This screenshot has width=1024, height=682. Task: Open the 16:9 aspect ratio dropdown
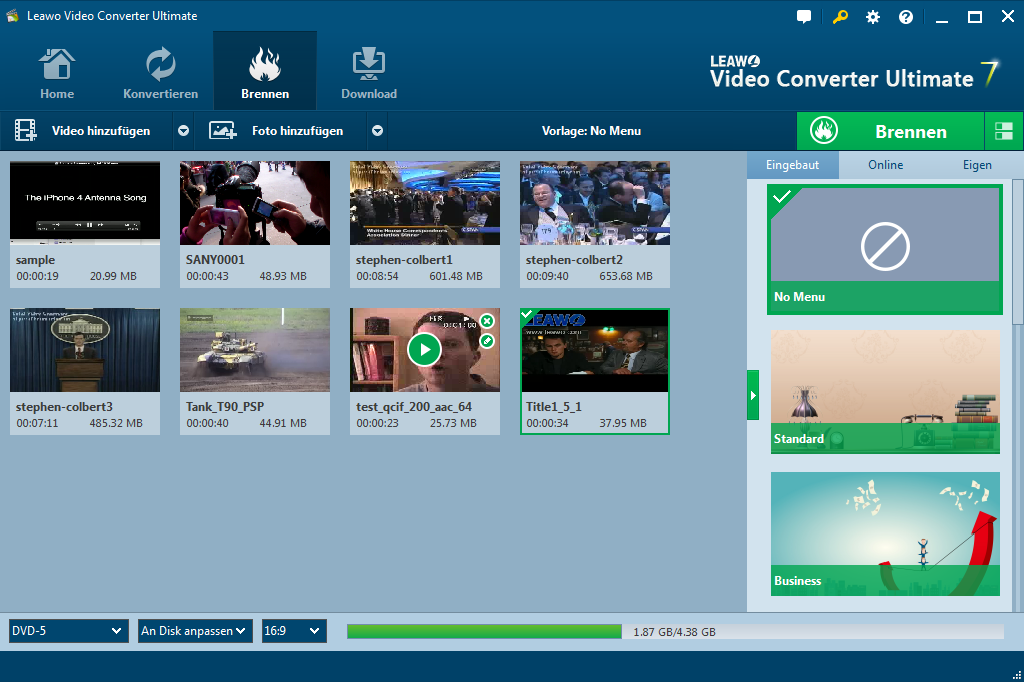(294, 631)
